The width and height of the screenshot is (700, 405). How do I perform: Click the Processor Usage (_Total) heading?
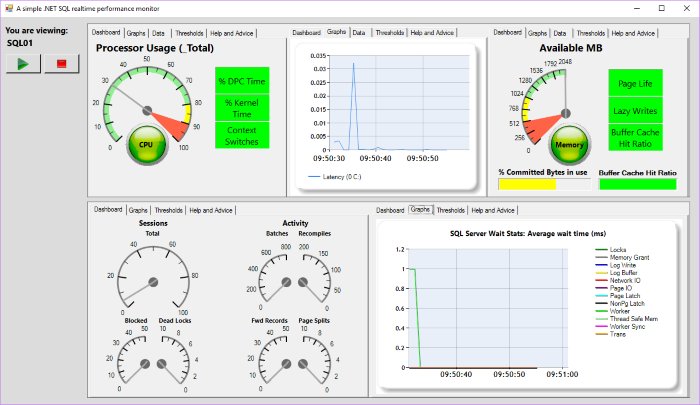[x=154, y=48]
